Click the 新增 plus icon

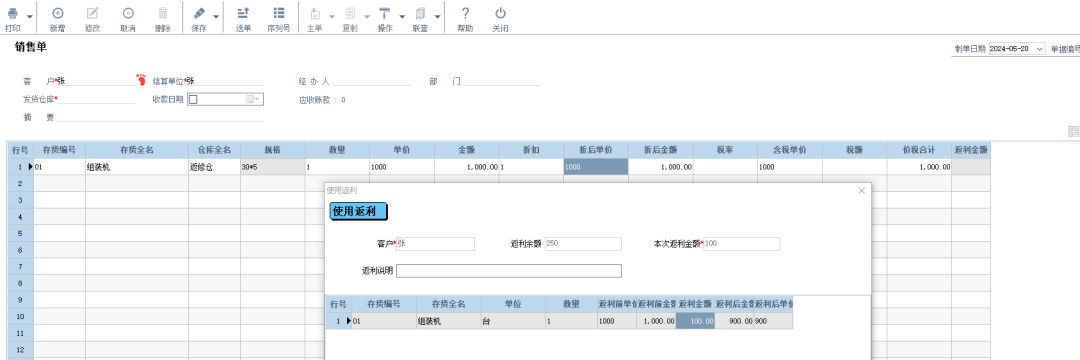[x=58, y=13]
